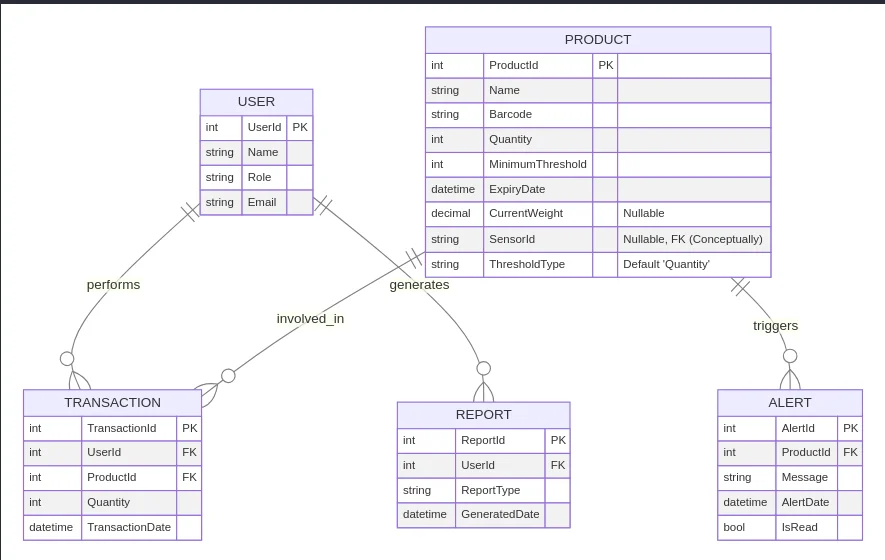Select the USER entity title

pyautogui.click(x=256, y=102)
